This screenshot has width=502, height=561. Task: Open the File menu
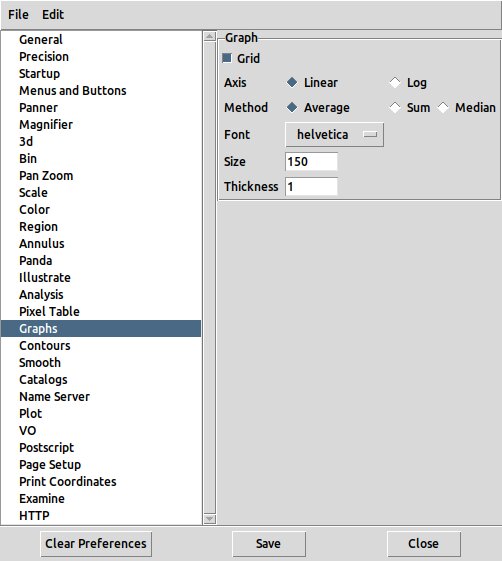point(18,15)
